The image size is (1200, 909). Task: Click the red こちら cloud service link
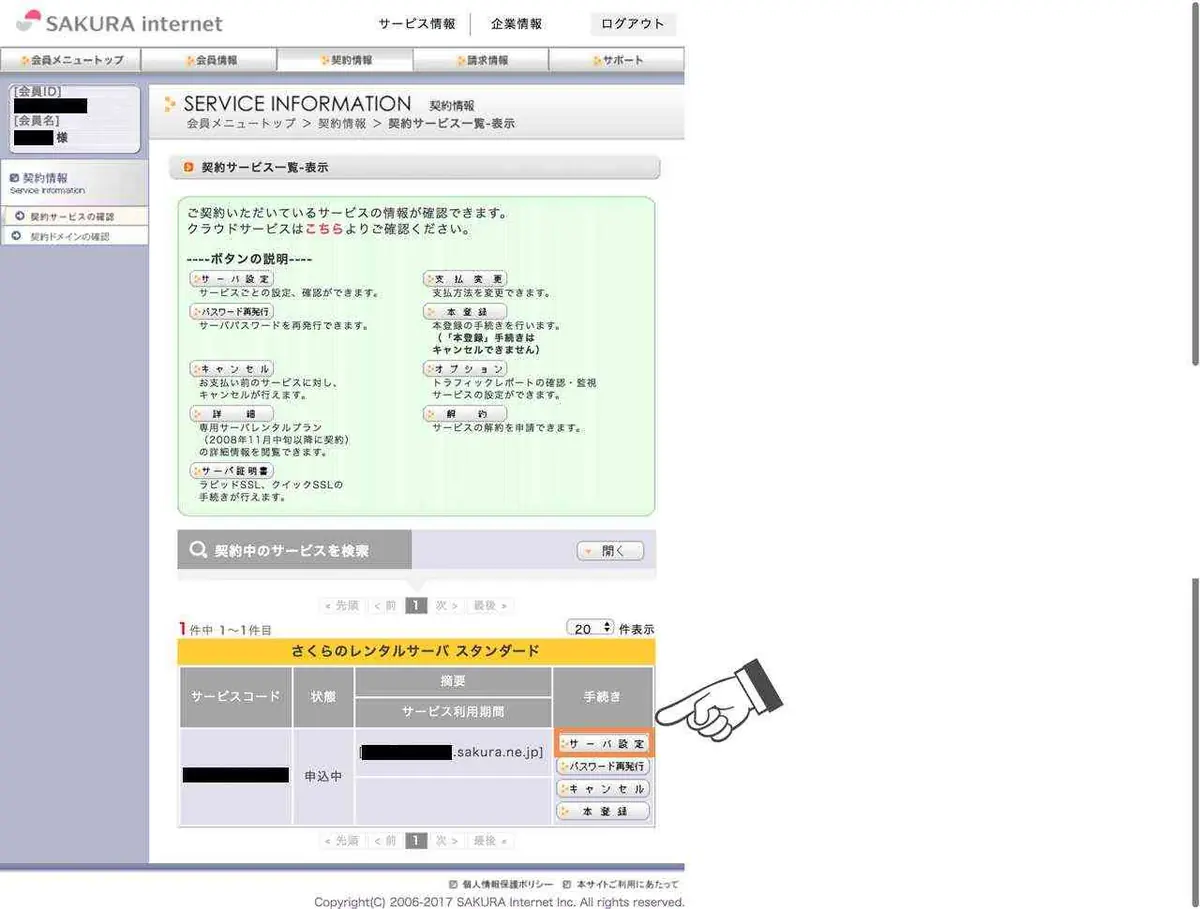coord(324,229)
